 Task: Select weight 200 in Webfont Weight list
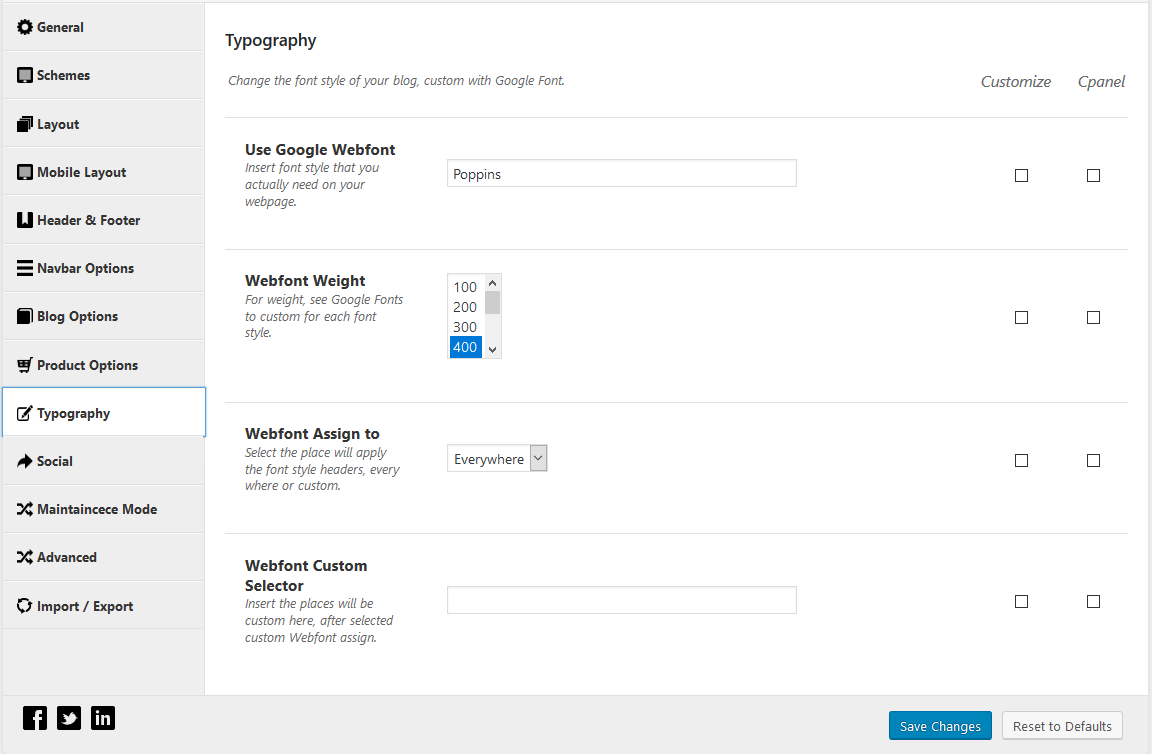(465, 307)
